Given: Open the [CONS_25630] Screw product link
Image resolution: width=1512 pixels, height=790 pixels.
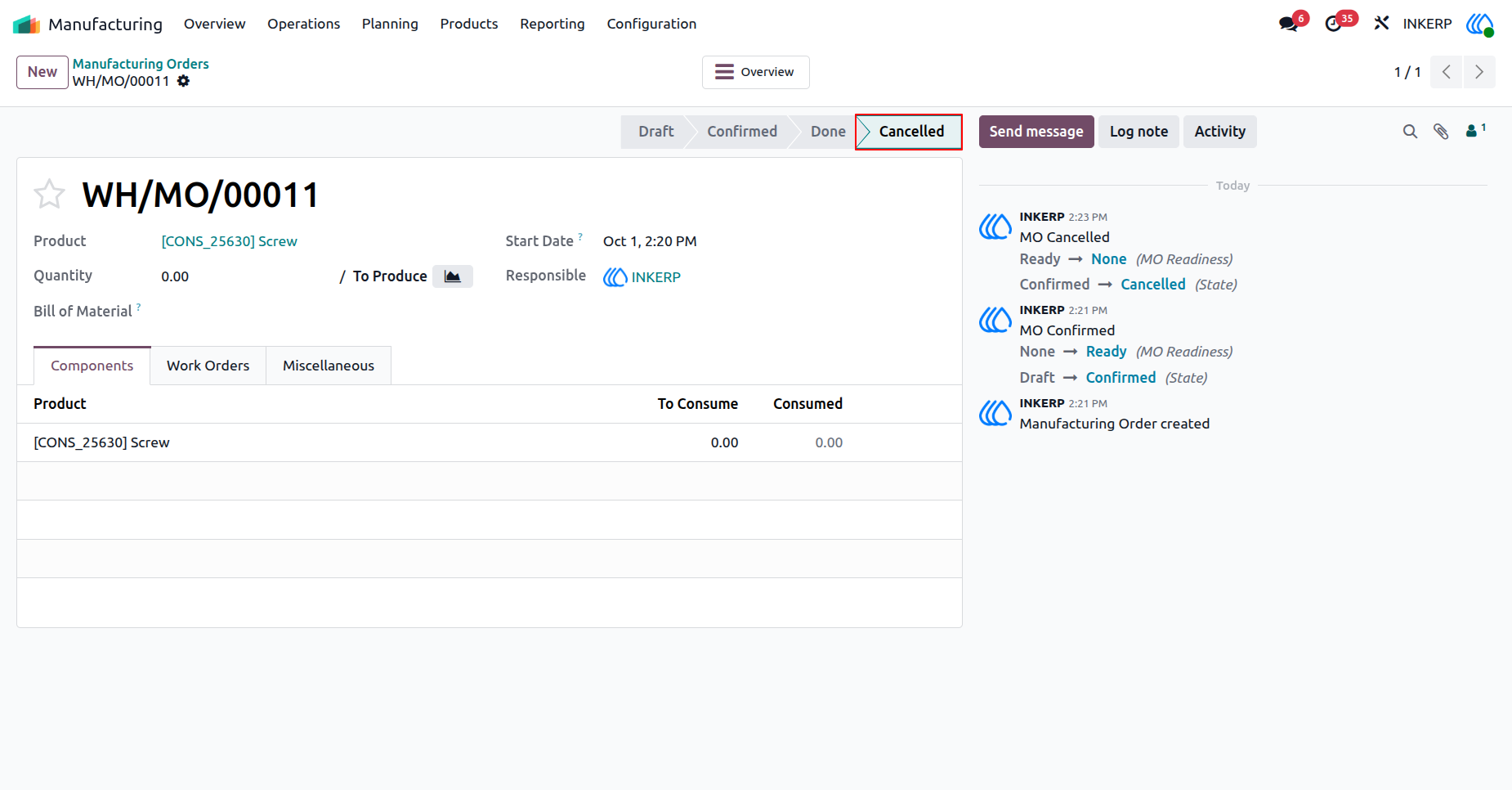Looking at the screenshot, I should [229, 241].
